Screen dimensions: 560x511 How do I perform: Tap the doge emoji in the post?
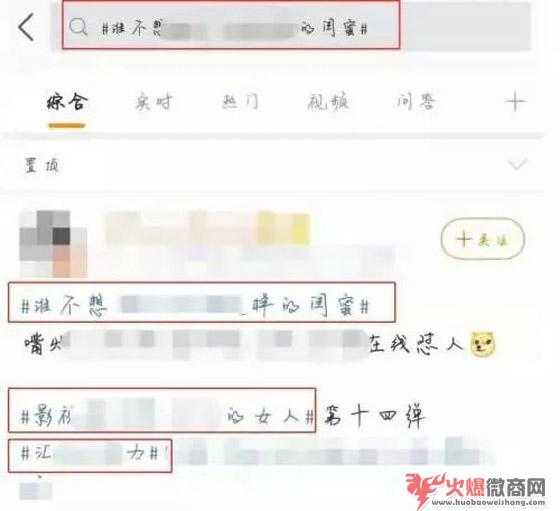[x=483, y=344]
